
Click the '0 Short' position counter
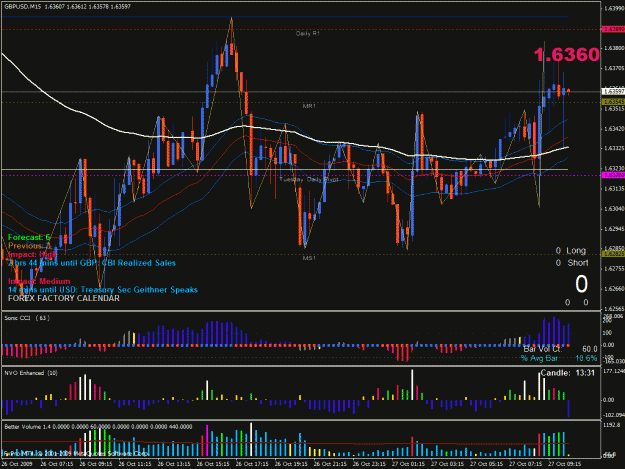pos(572,263)
